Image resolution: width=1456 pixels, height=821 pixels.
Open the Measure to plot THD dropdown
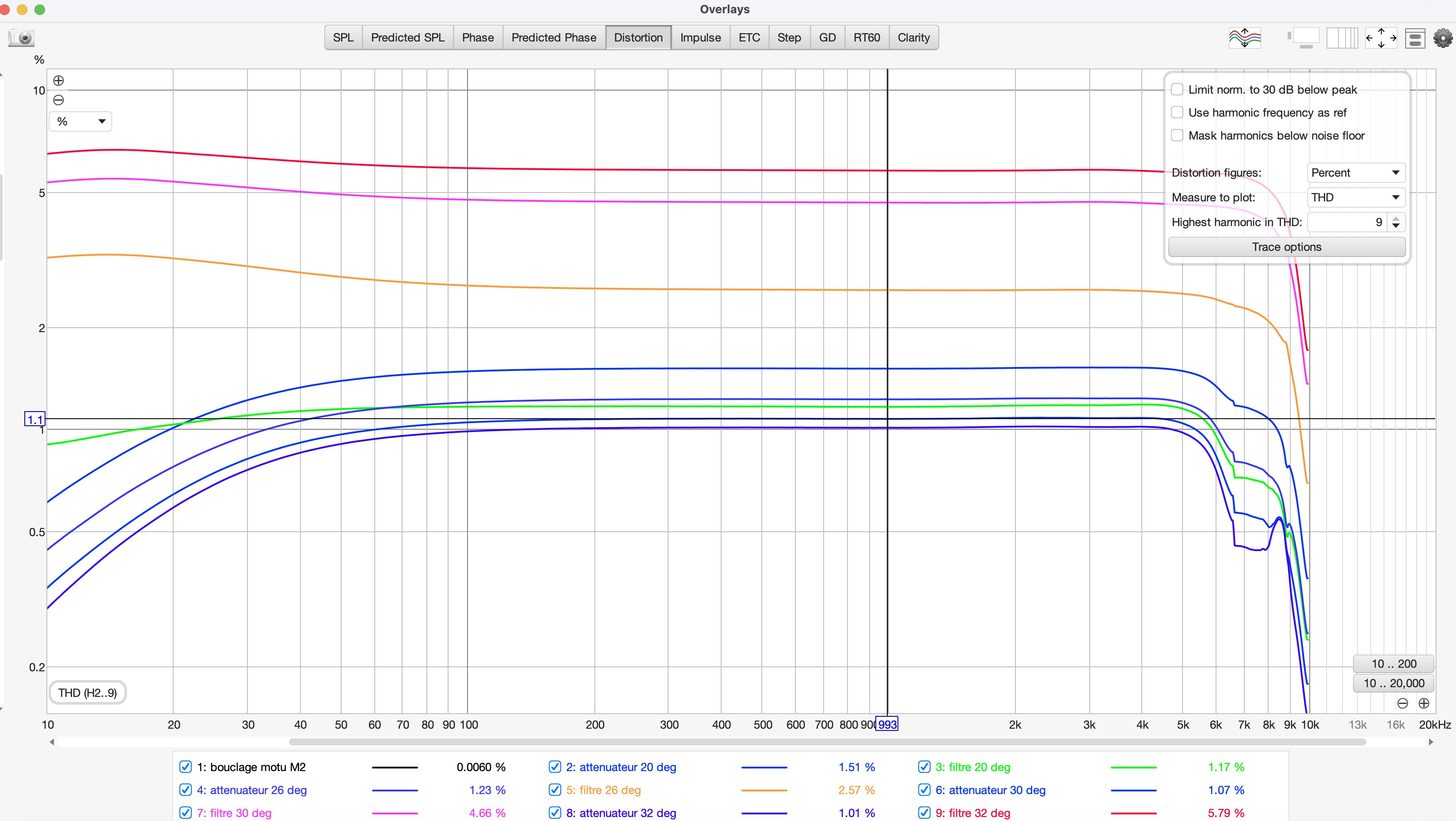tap(1355, 197)
